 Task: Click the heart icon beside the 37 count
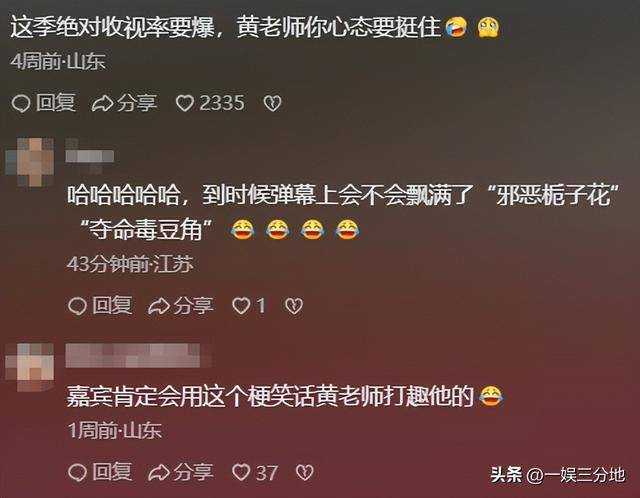[241, 473]
